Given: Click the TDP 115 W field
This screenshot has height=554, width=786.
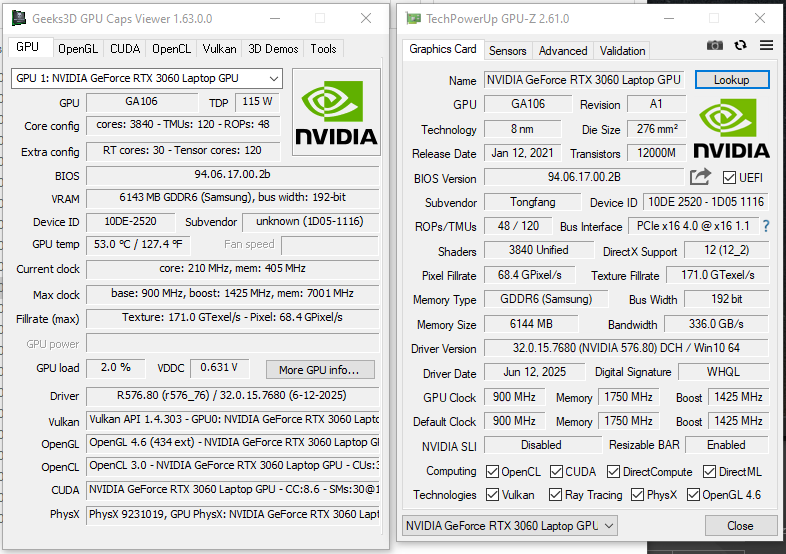Looking at the screenshot, I should coord(257,102).
